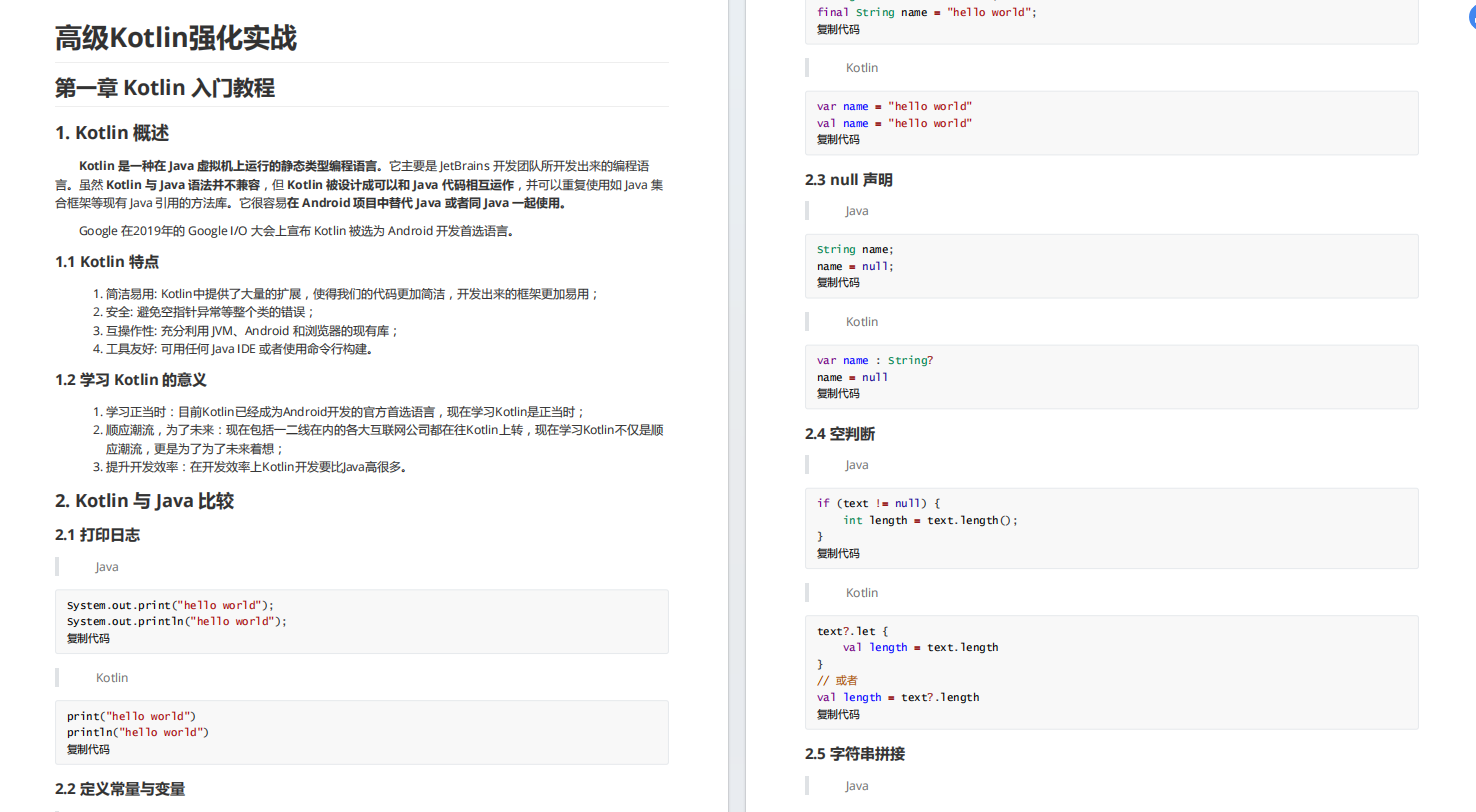Select the heading '2.4 空判断'

coord(841,434)
